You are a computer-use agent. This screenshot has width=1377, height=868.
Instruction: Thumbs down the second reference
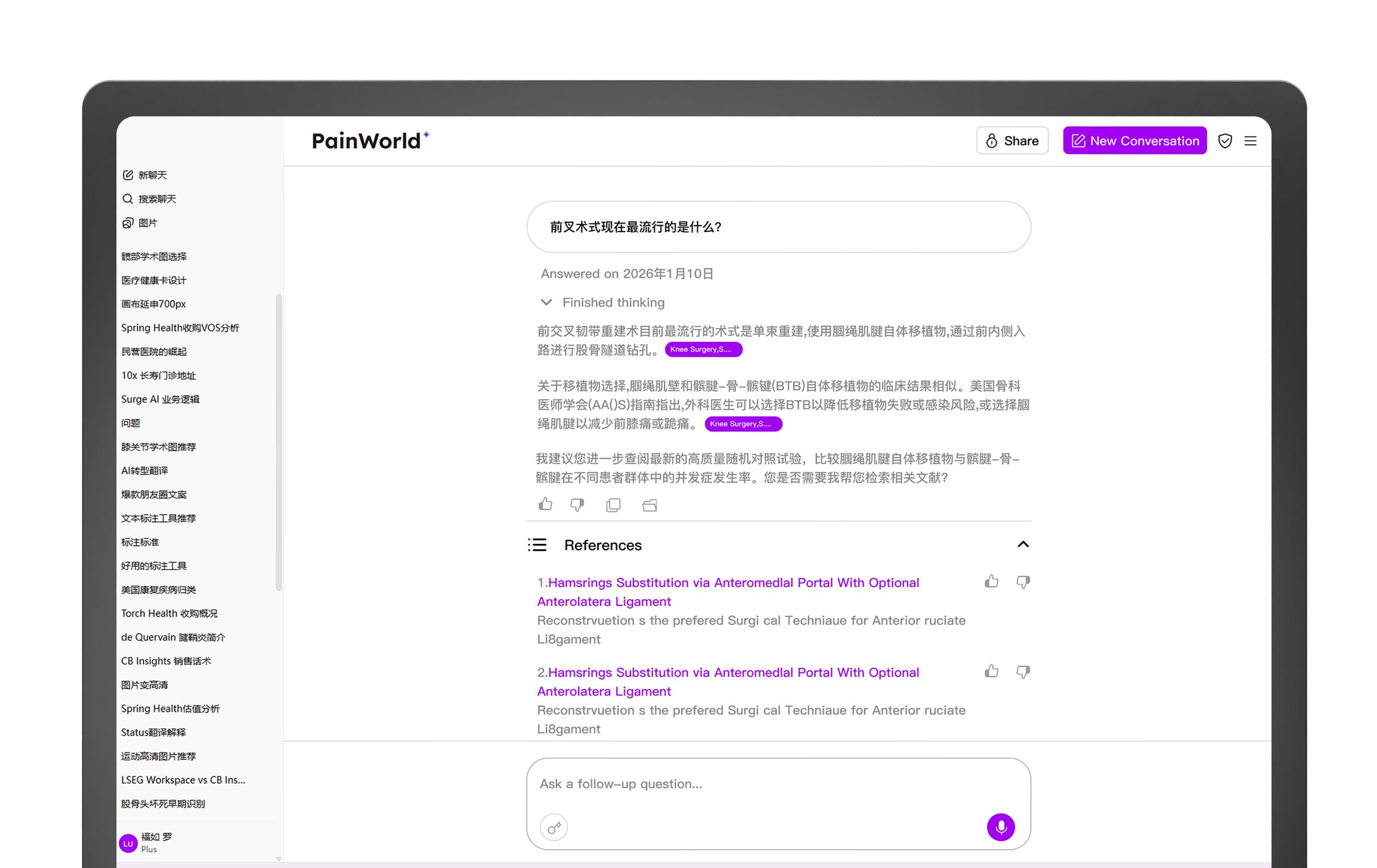(1023, 671)
